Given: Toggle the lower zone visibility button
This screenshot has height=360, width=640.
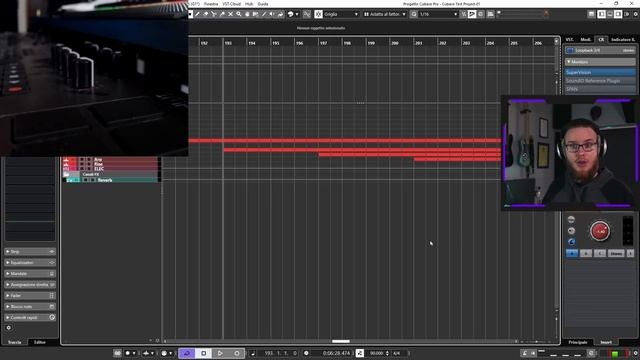Looking at the screenshot, I should (x=610, y=14).
